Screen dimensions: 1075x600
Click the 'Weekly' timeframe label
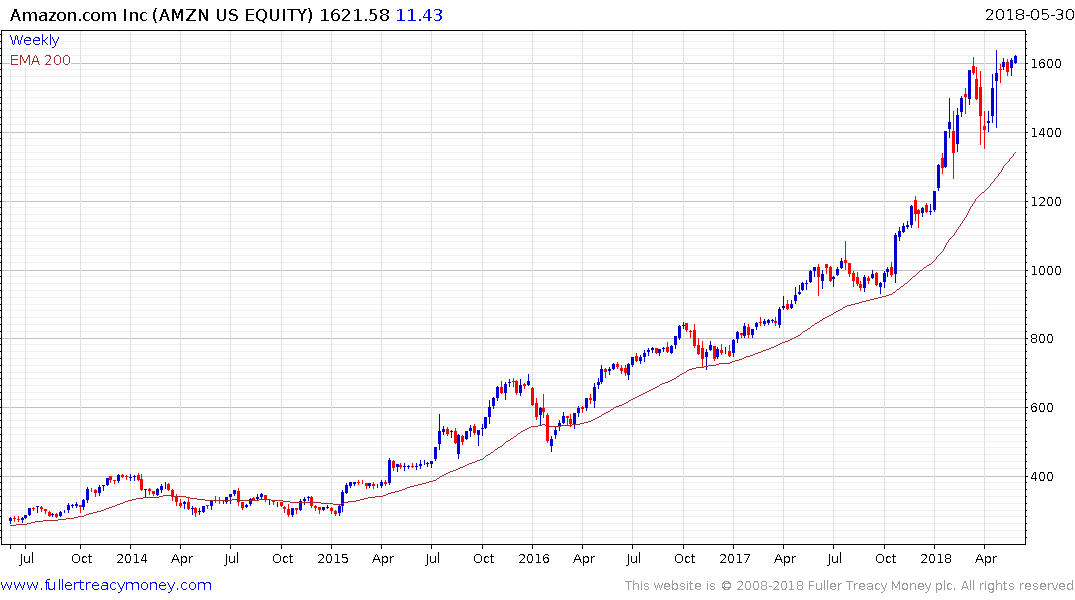pos(34,40)
